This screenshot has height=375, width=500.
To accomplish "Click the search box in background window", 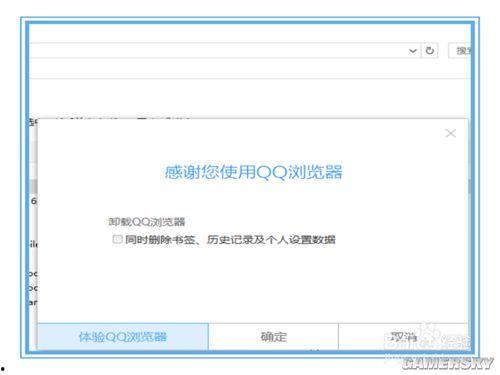I will point(460,51).
